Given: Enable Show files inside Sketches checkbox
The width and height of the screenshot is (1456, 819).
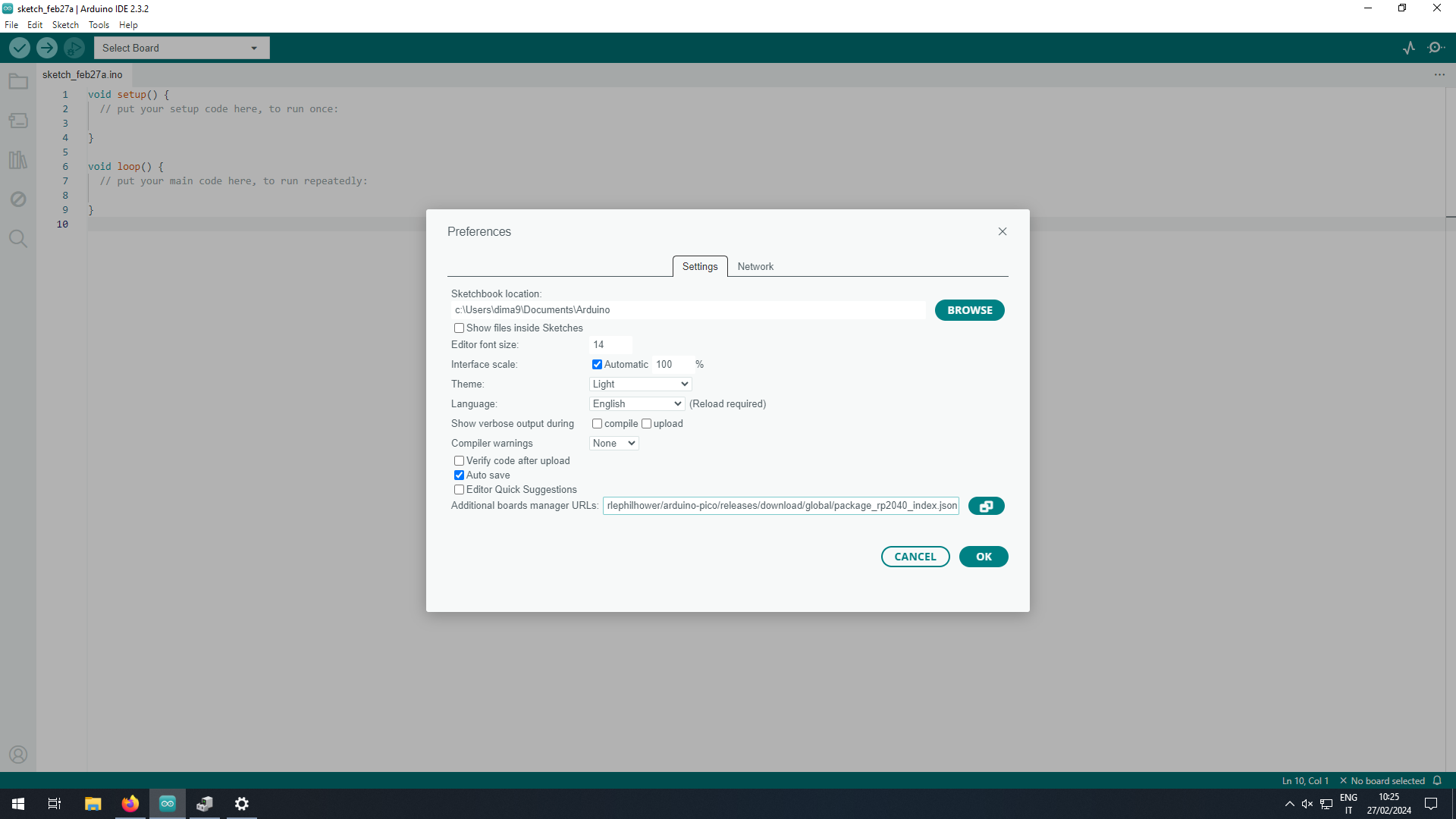Looking at the screenshot, I should [459, 328].
